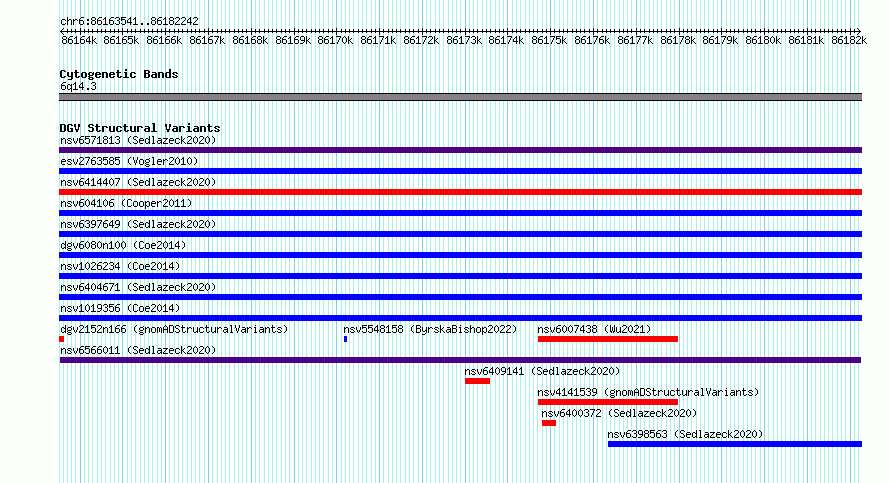Viewport: 890px width, 483px height.
Task: Click the 86178k ruler position
Action: pyautogui.click(x=678, y=40)
